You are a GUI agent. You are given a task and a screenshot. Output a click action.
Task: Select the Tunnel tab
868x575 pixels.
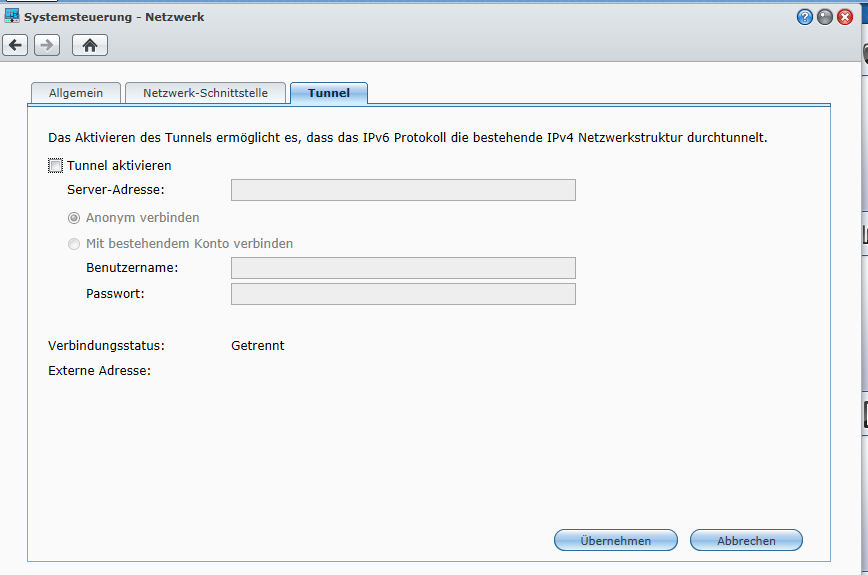pos(328,93)
